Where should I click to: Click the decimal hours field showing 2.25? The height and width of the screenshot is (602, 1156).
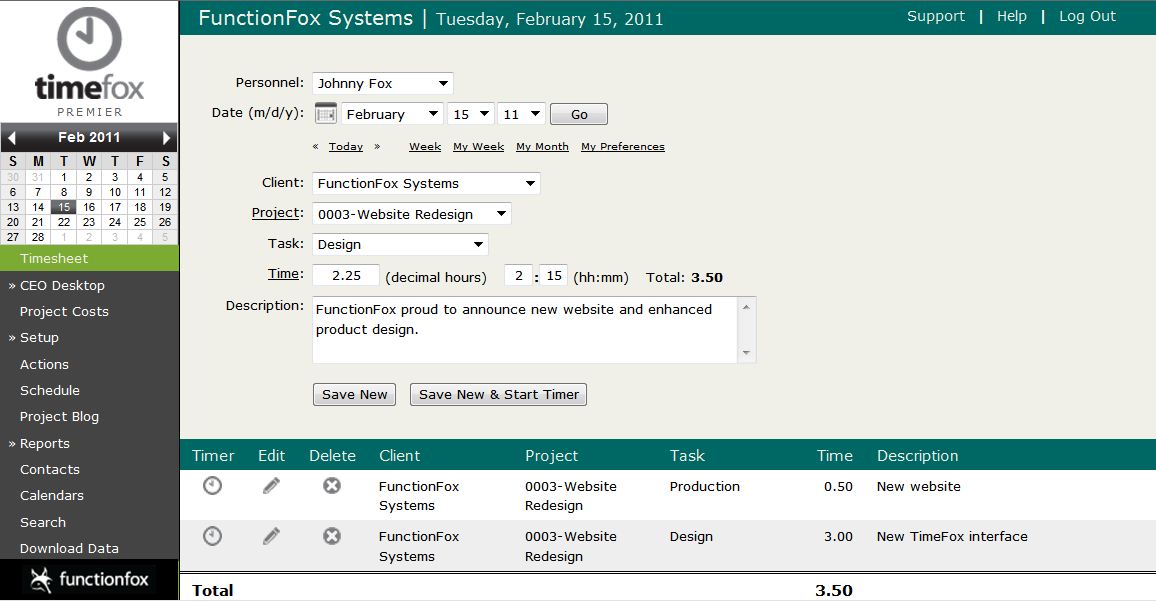[x=346, y=275]
